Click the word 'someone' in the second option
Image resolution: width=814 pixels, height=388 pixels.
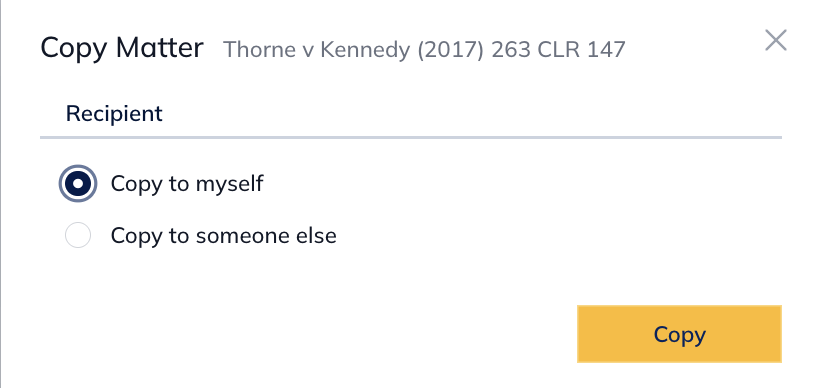(x=241, y=236)
